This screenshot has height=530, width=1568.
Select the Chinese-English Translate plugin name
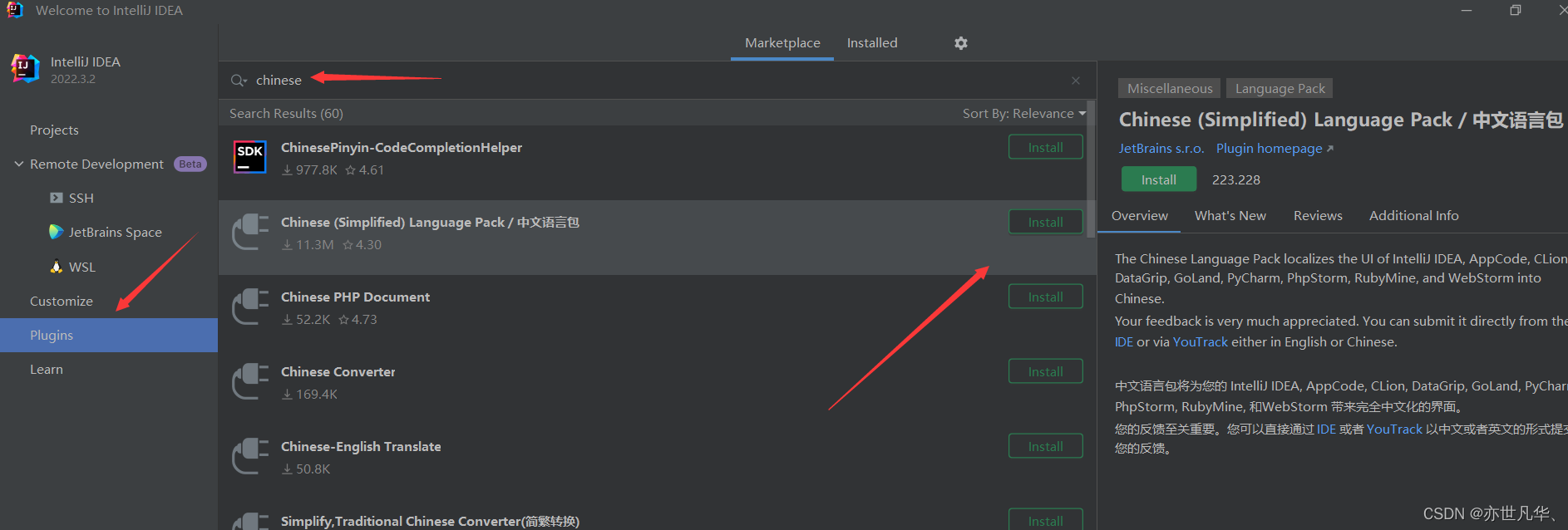tap(361, 447)
